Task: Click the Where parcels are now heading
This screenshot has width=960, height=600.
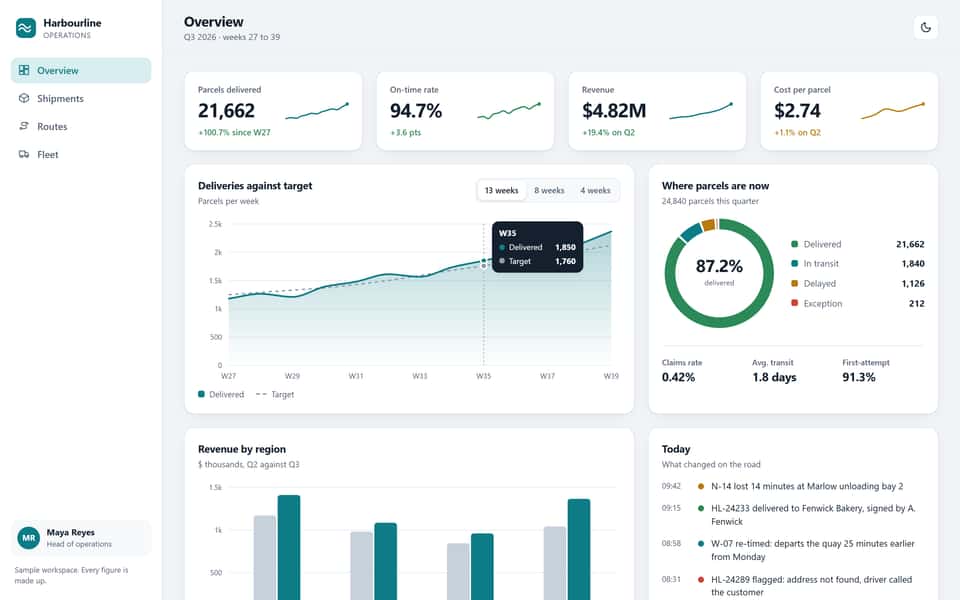Action: (715, 186)
